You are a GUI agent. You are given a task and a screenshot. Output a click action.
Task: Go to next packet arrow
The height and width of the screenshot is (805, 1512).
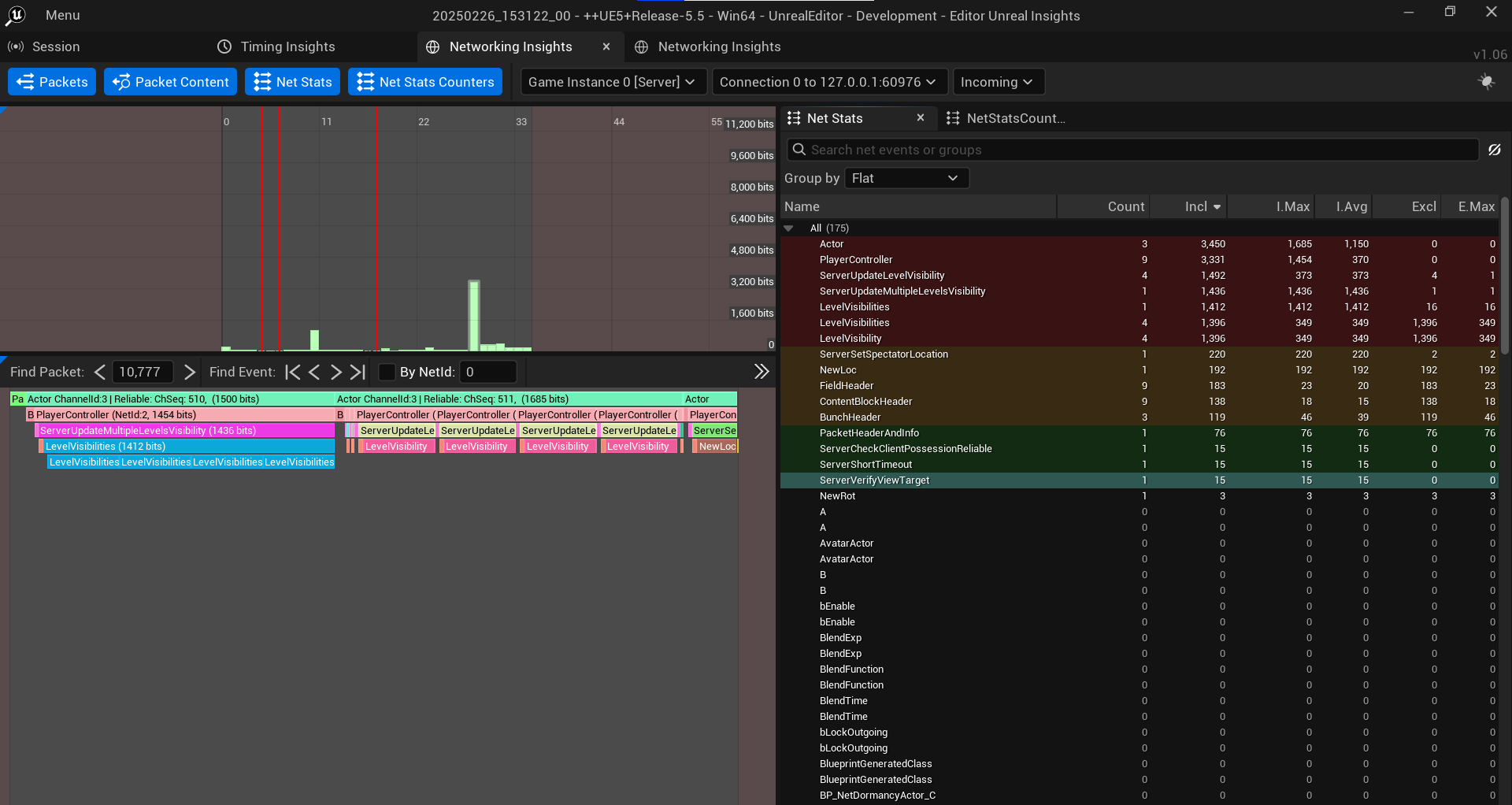[x=189, y=372]
